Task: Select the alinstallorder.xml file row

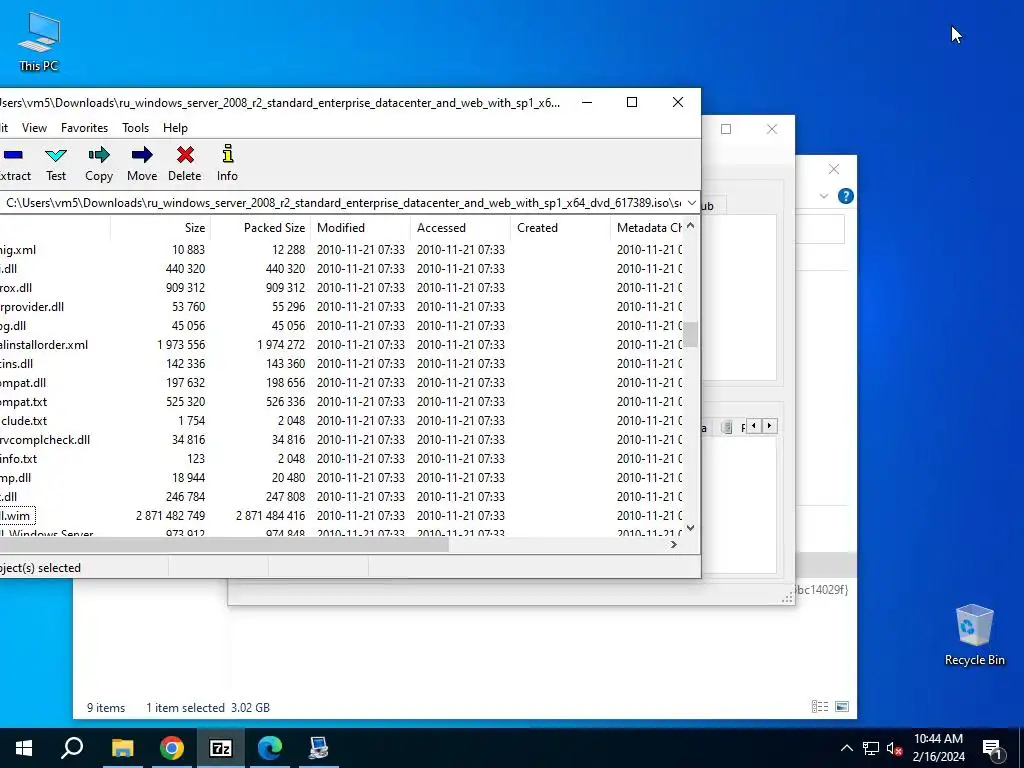Action: [x=341, y=345]
